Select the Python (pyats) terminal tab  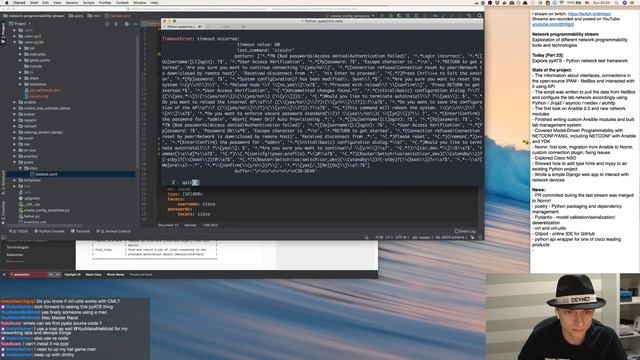coord(181,27)
